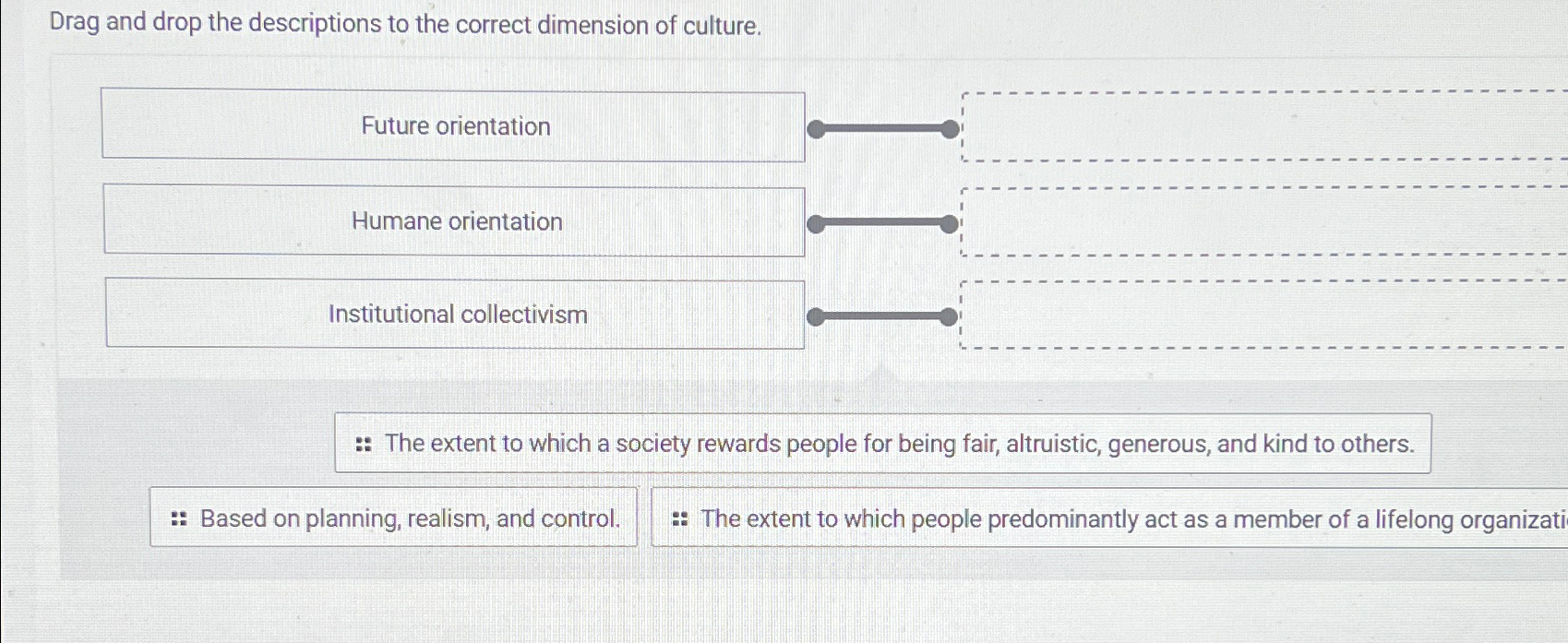The height and width of the screenshot is (643, 1568).
Task: Click the right connector dot for Institutional collectivism
Action: click(949, 317)
